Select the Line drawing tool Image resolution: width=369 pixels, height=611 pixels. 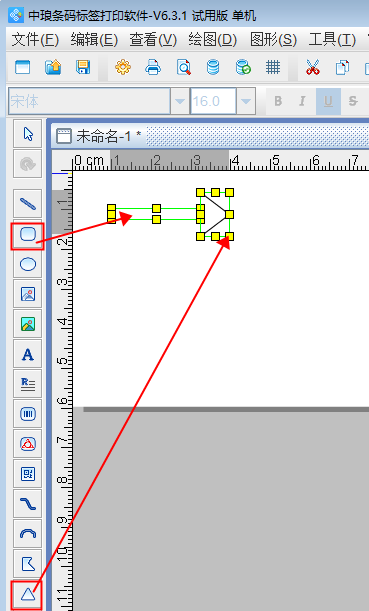pyautogui.click(x=28, y=203)
